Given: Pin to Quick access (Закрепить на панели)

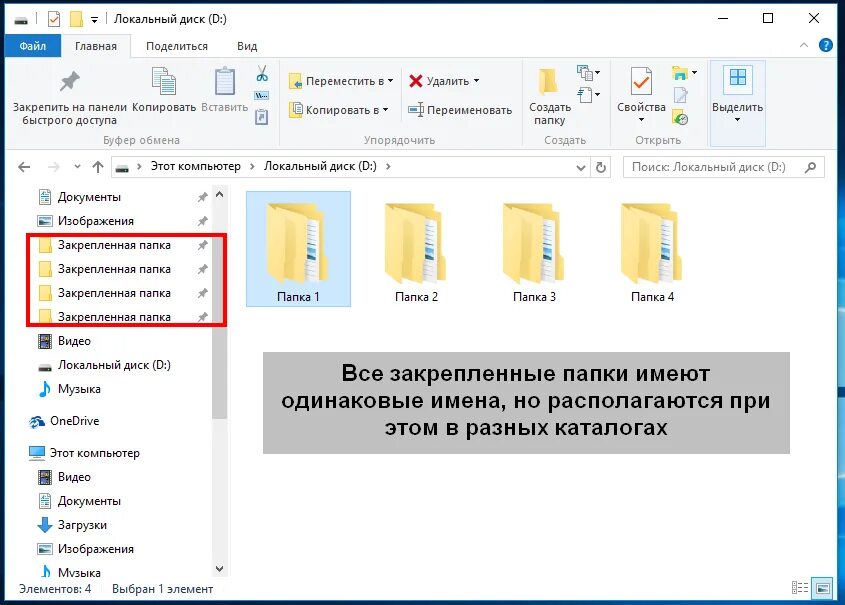Looking at the screenshot, I should click(x=70, y=98).
